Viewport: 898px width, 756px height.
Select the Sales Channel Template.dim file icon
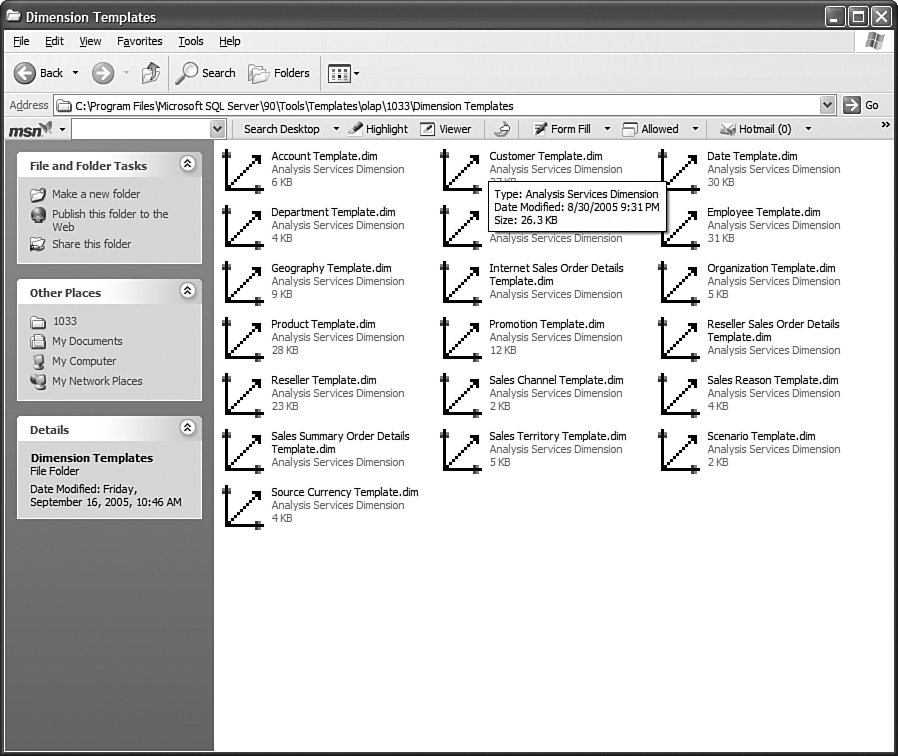461,395
